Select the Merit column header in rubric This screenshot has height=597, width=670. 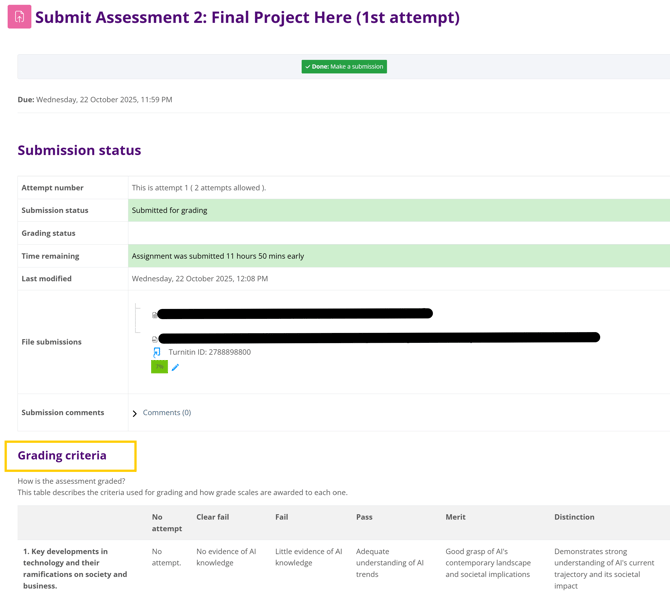pos(455,517)
